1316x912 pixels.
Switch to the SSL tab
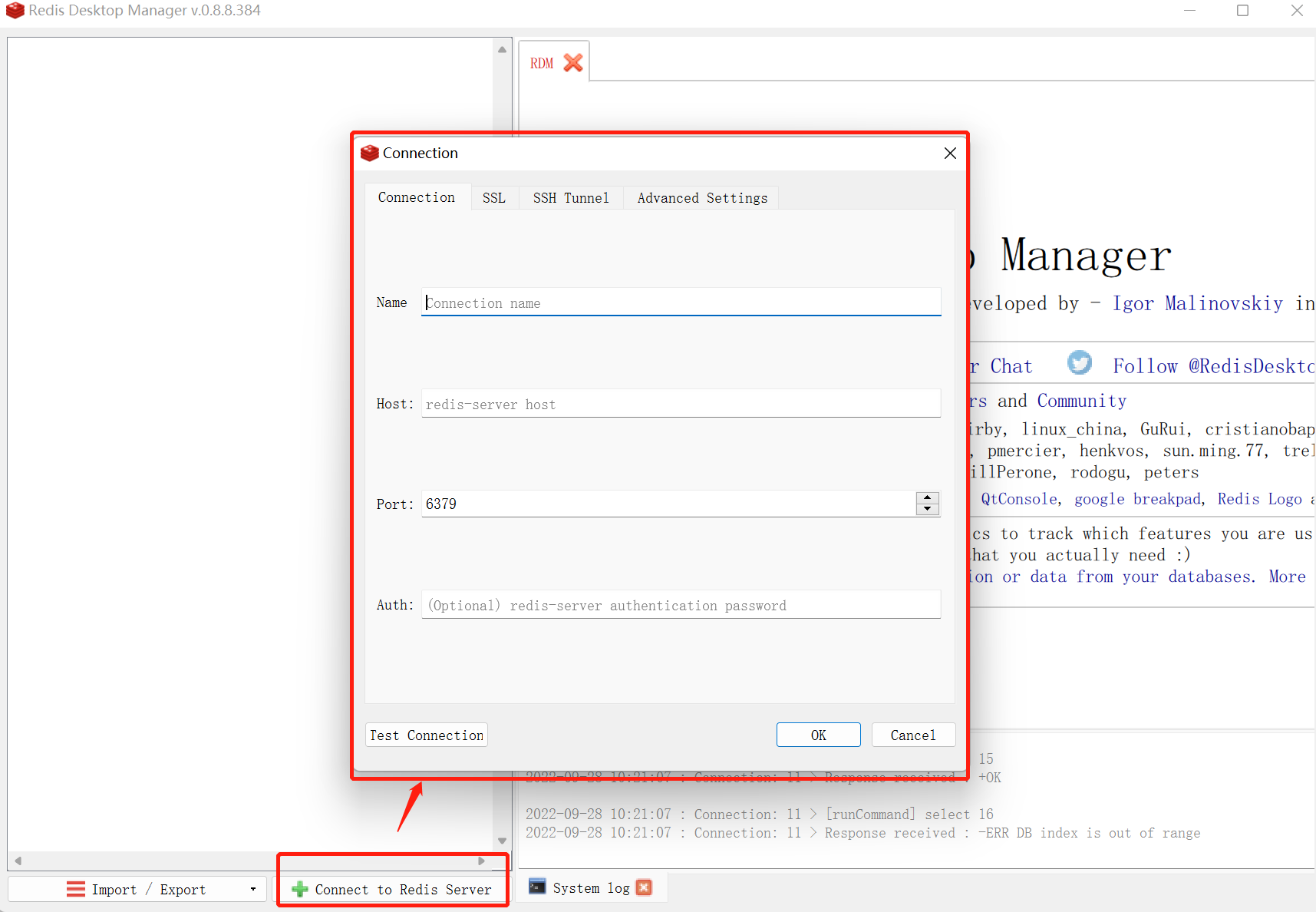point(494,198)
